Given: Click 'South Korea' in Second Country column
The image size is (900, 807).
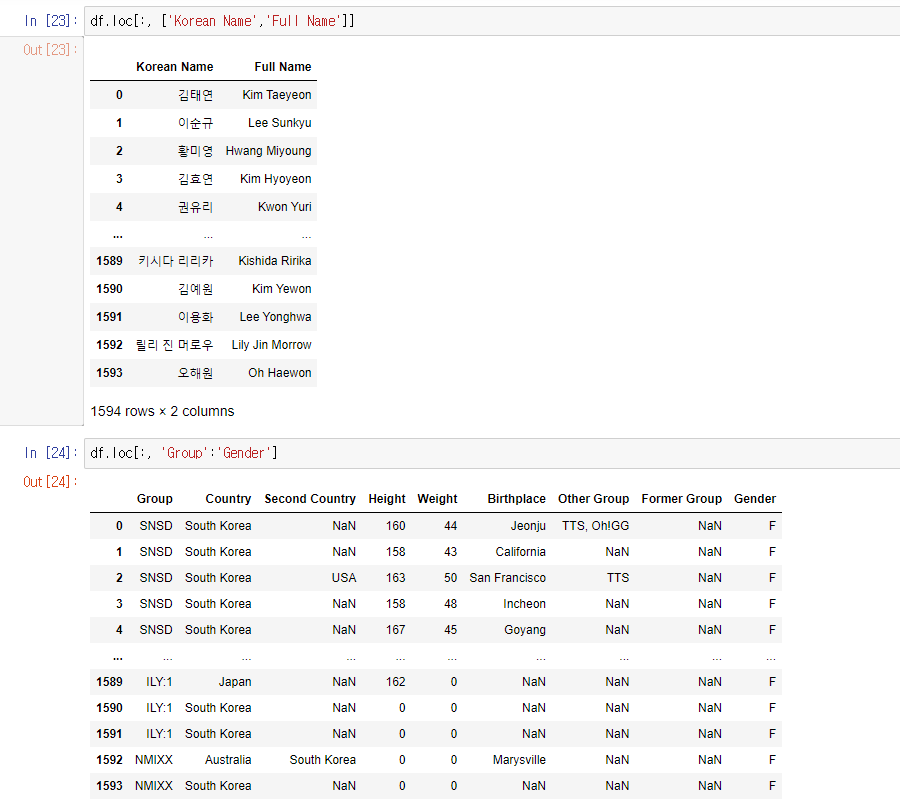Looking at the screenshot, I should (x=323, y=760).
